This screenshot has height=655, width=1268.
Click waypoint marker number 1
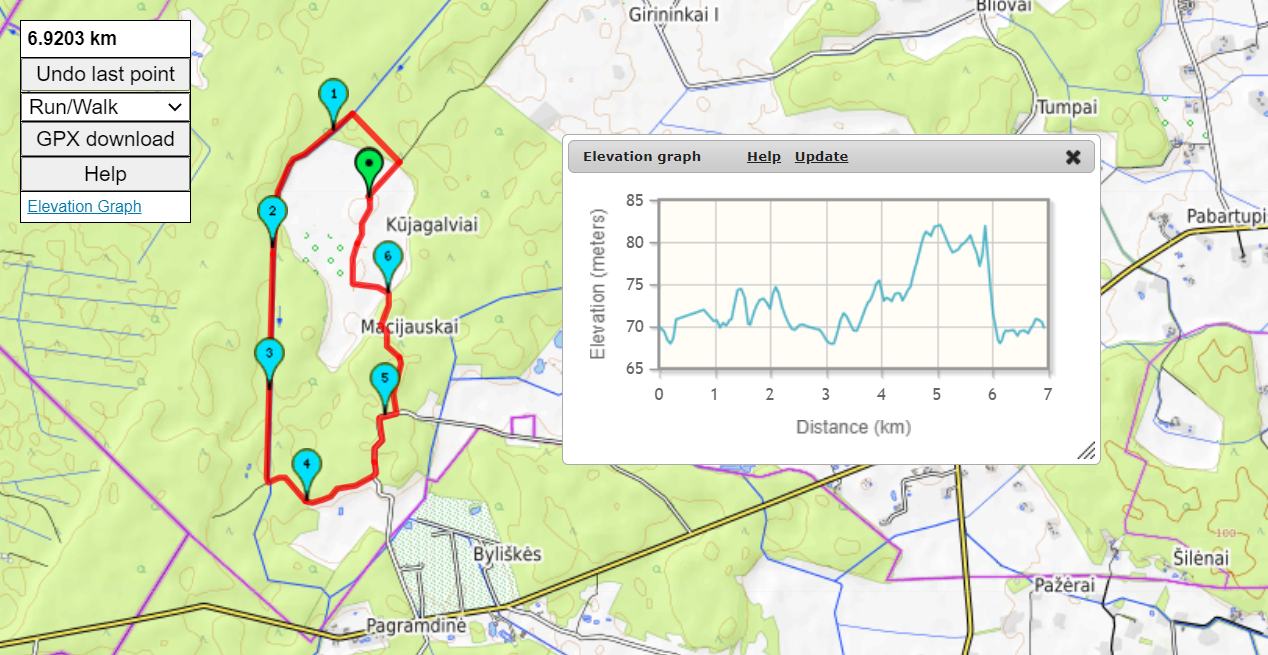click(334, 98)
